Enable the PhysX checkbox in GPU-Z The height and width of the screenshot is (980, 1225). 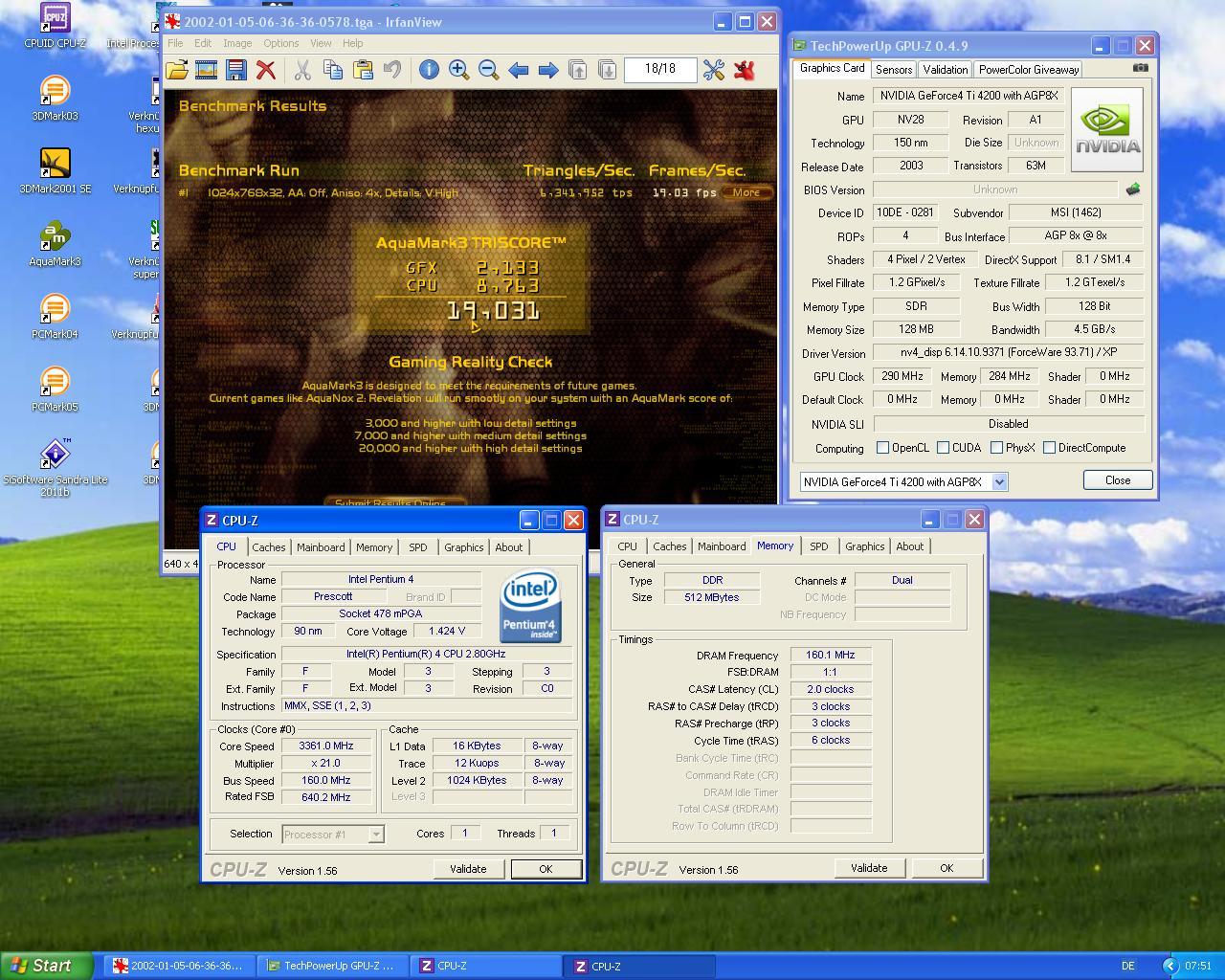click(997, 448)
